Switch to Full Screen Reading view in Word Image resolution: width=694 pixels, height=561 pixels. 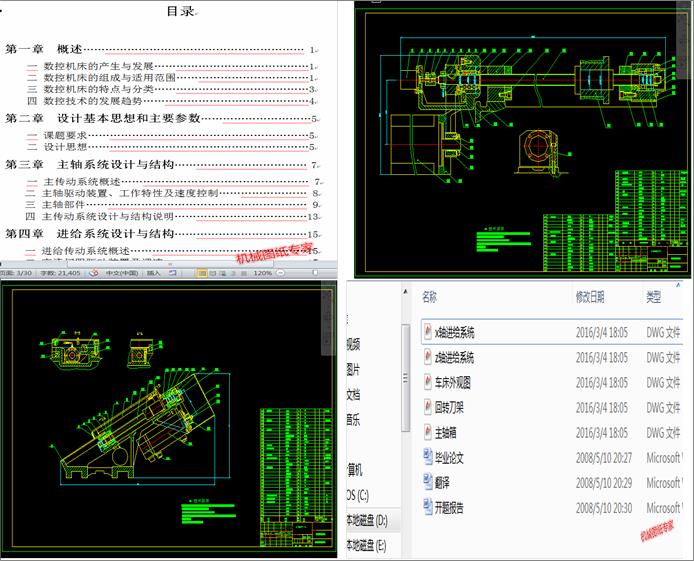point(213,273)
